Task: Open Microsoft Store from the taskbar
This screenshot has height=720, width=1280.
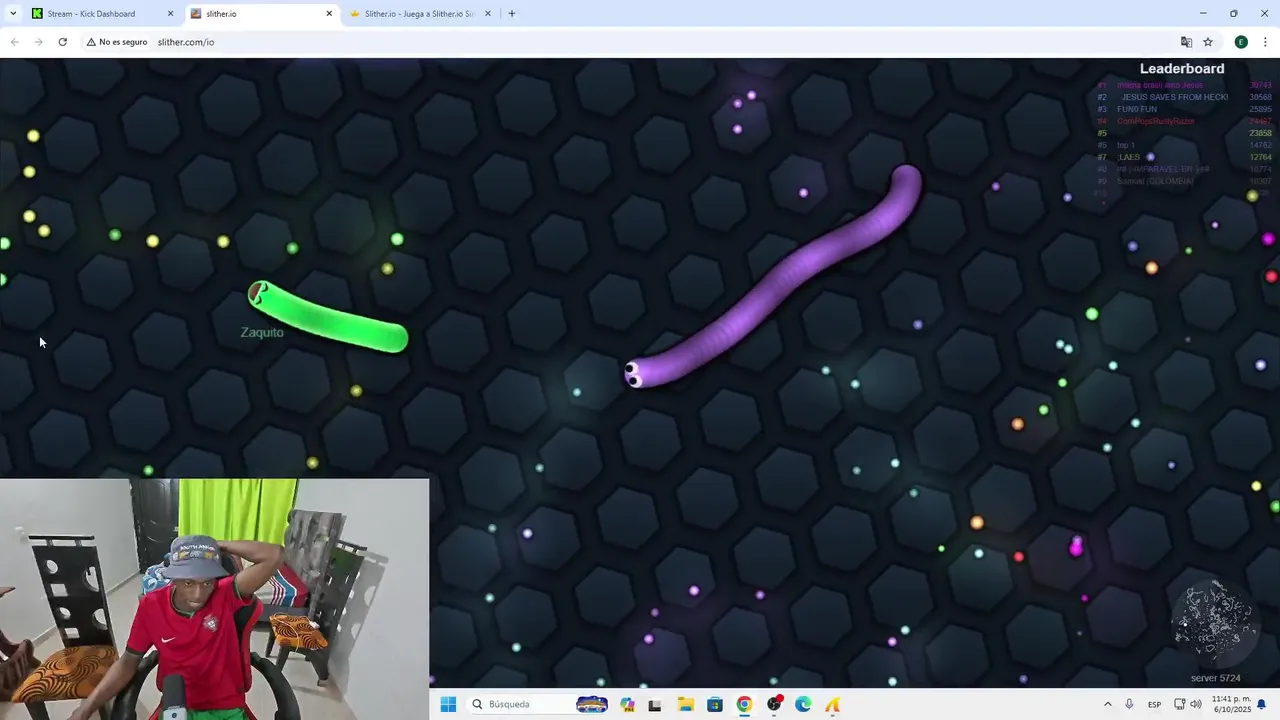Action: coord(715,704)
